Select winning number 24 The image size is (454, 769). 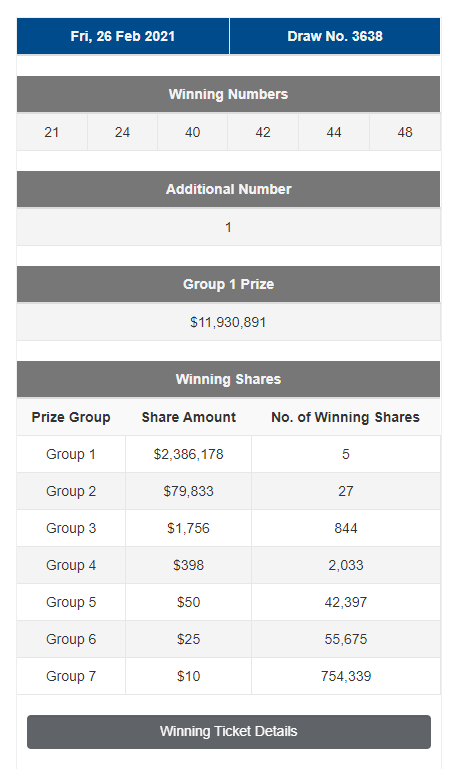click(122, 132)
